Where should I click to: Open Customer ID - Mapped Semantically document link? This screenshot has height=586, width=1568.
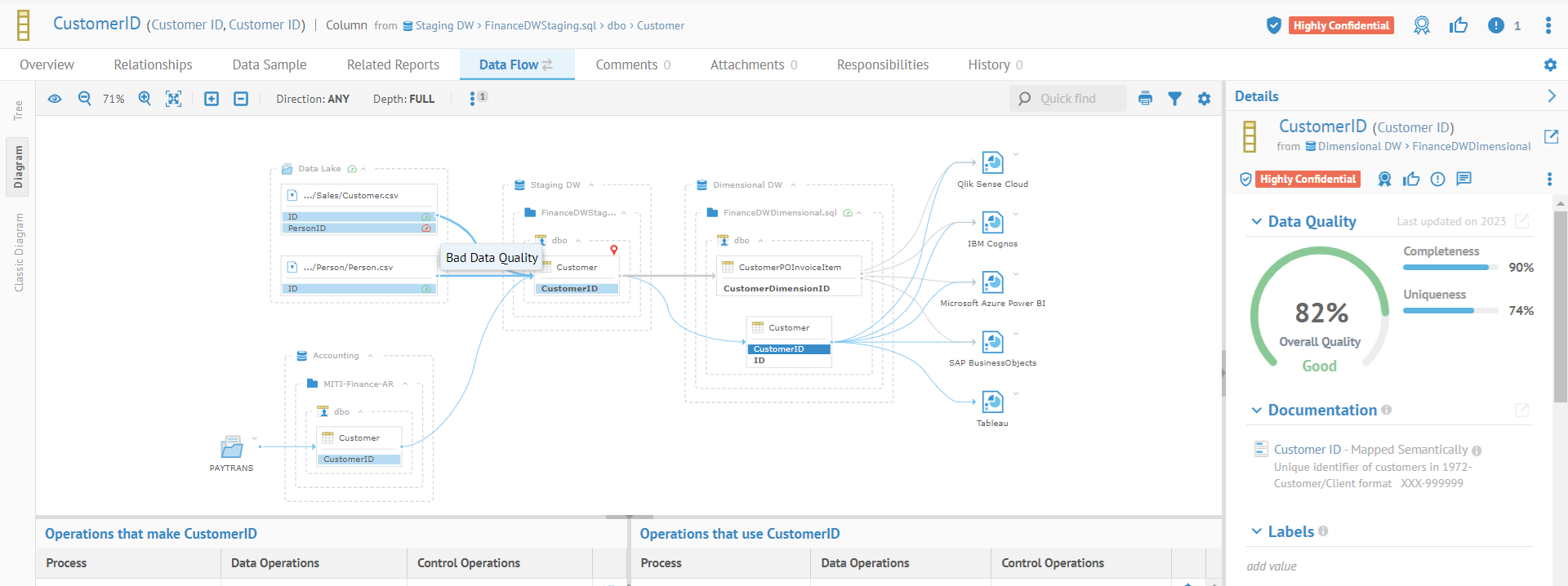click(x=1370, y=450)
